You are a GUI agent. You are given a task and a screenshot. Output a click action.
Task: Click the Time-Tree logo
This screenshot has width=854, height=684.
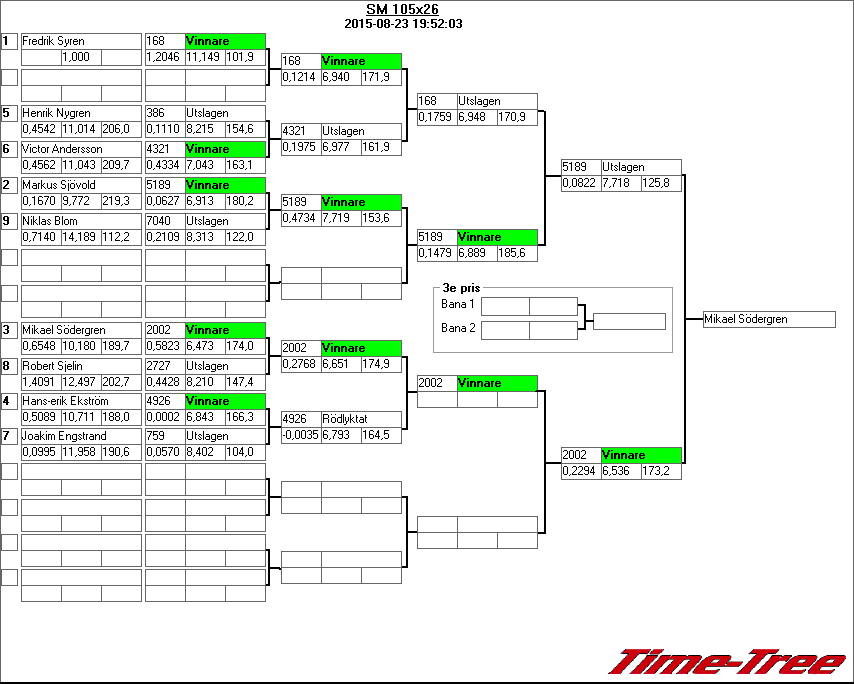pyautogui.click(x=727, y=662)
